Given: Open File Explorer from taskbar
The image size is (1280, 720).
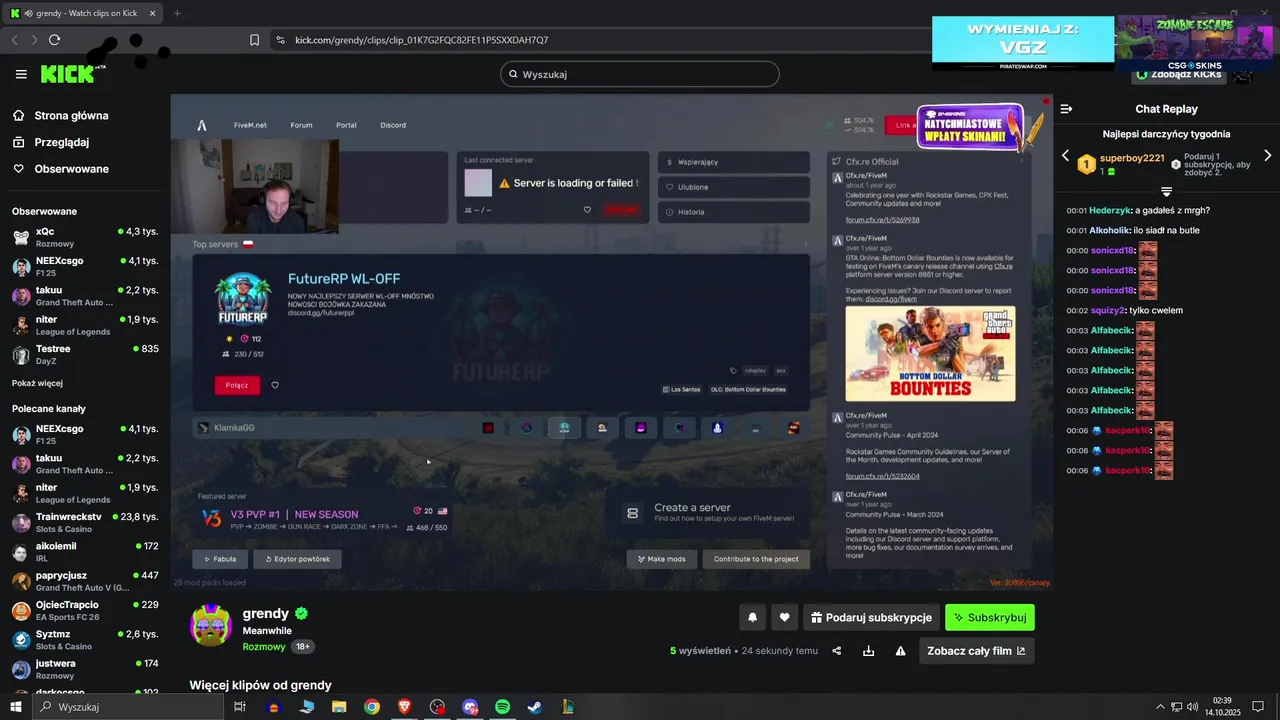Looking at the screenshot, I should coord(339,707).
